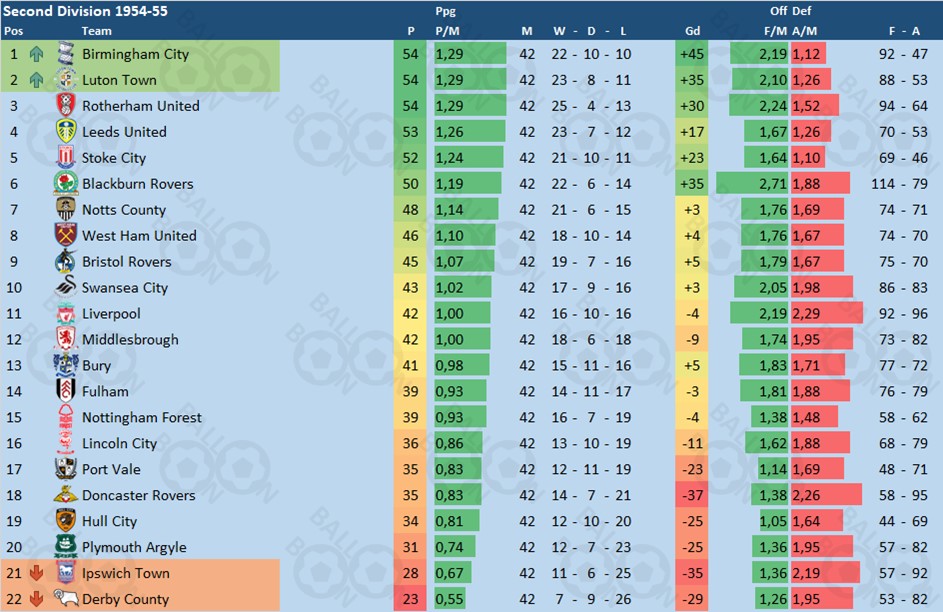Click Derby County's red relegation arrow

(x=37, y=599)
